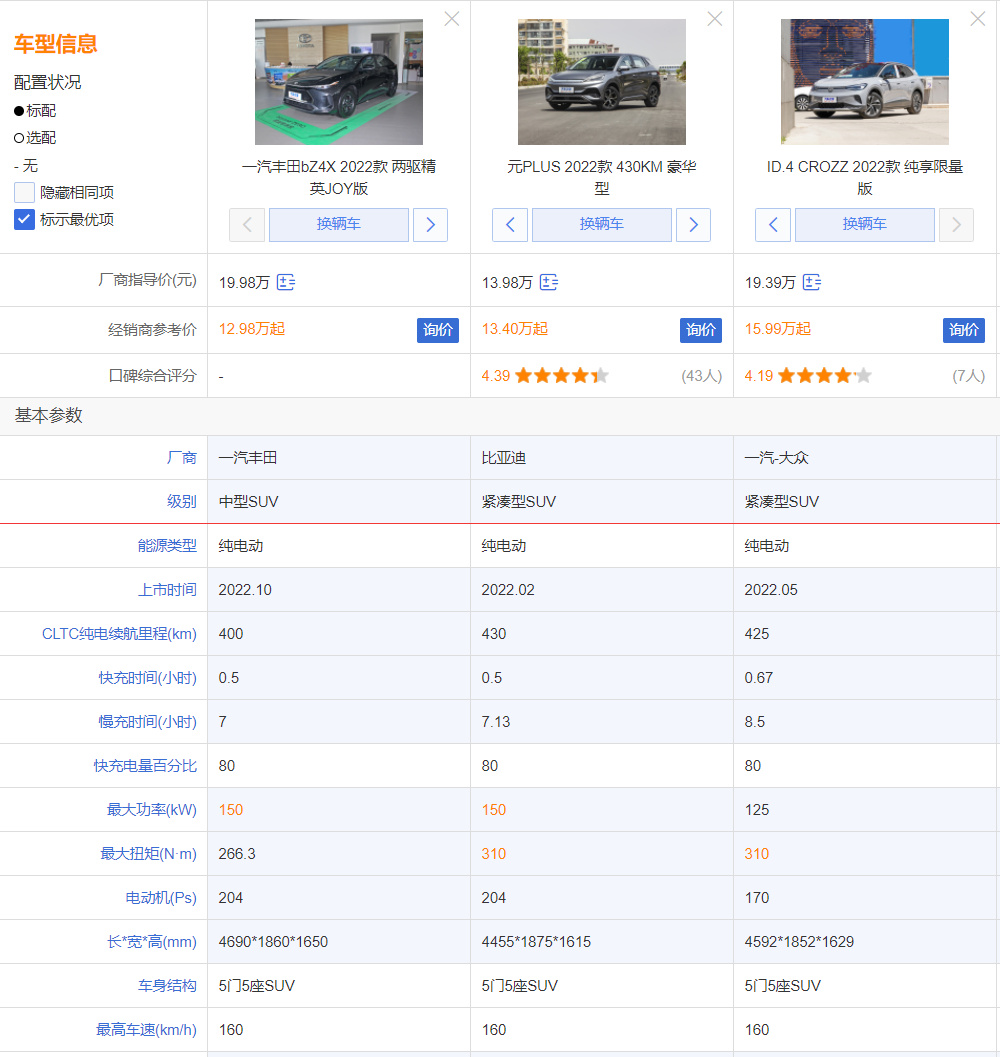Remove the ID.4 CROZZ column with X

point(978,19)
